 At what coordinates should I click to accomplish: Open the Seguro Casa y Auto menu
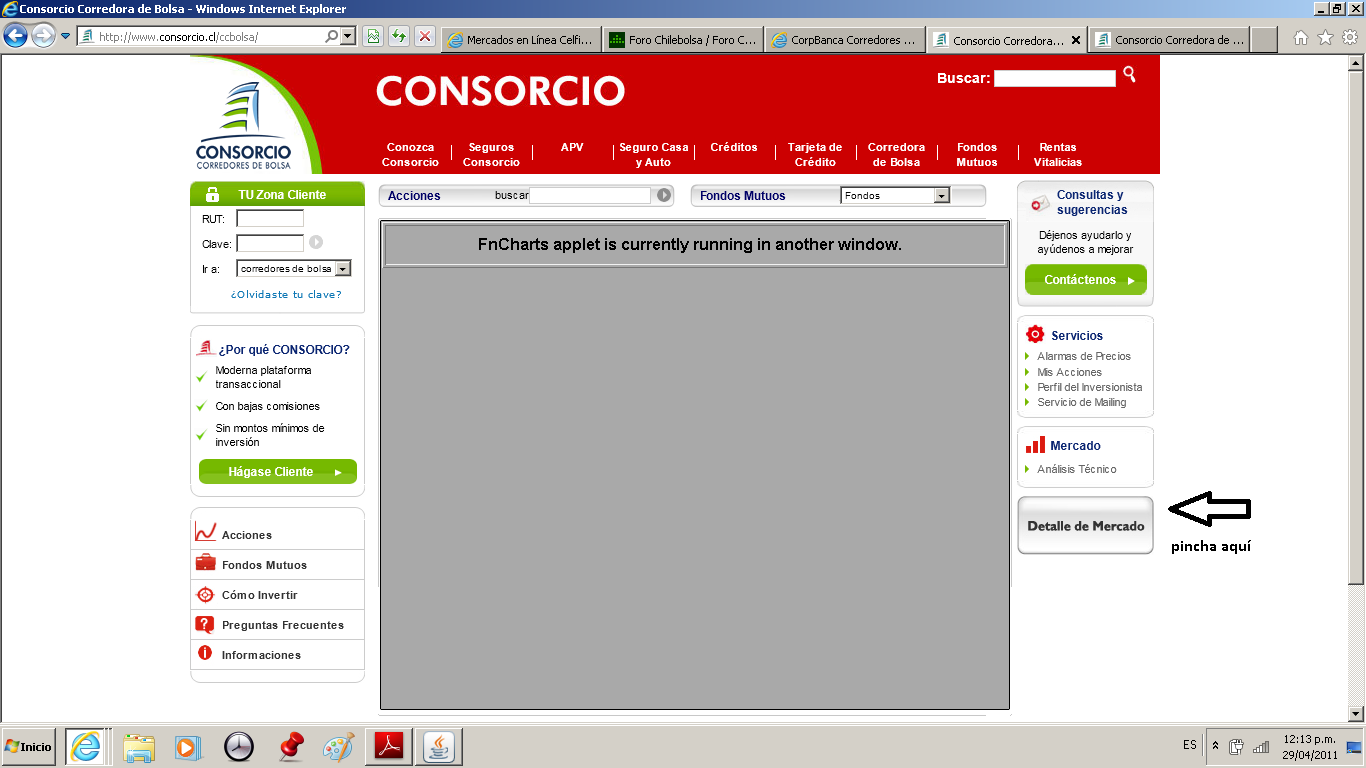tap(653, 155)
